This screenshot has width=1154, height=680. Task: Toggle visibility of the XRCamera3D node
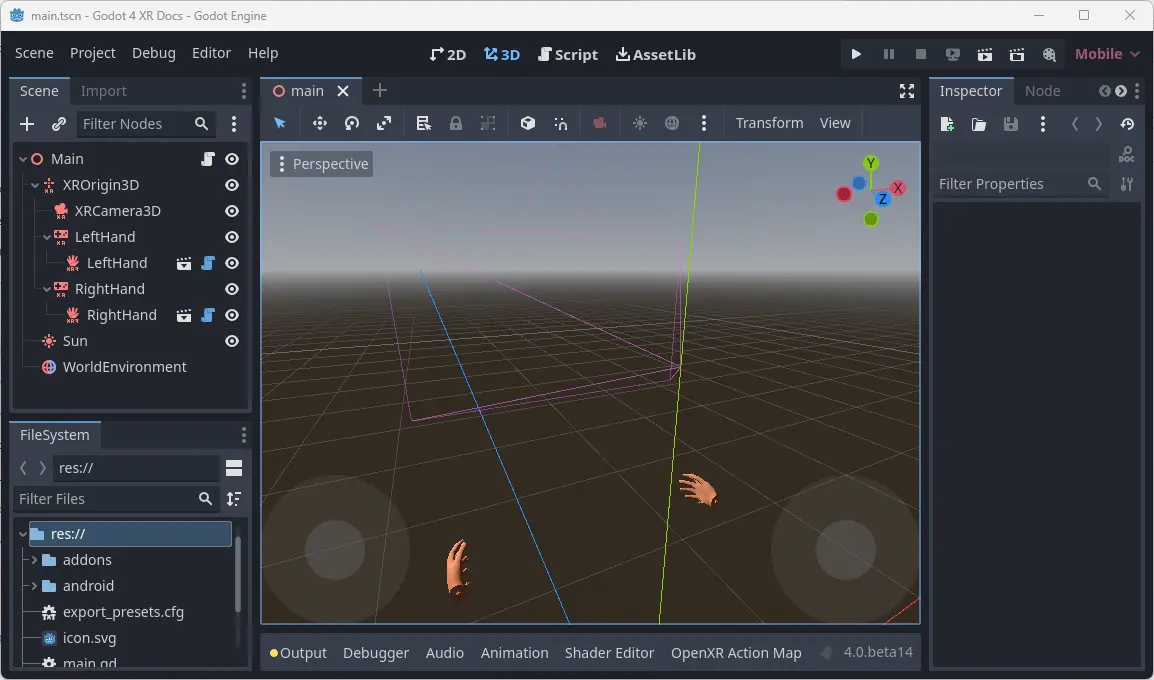point(231,211)
